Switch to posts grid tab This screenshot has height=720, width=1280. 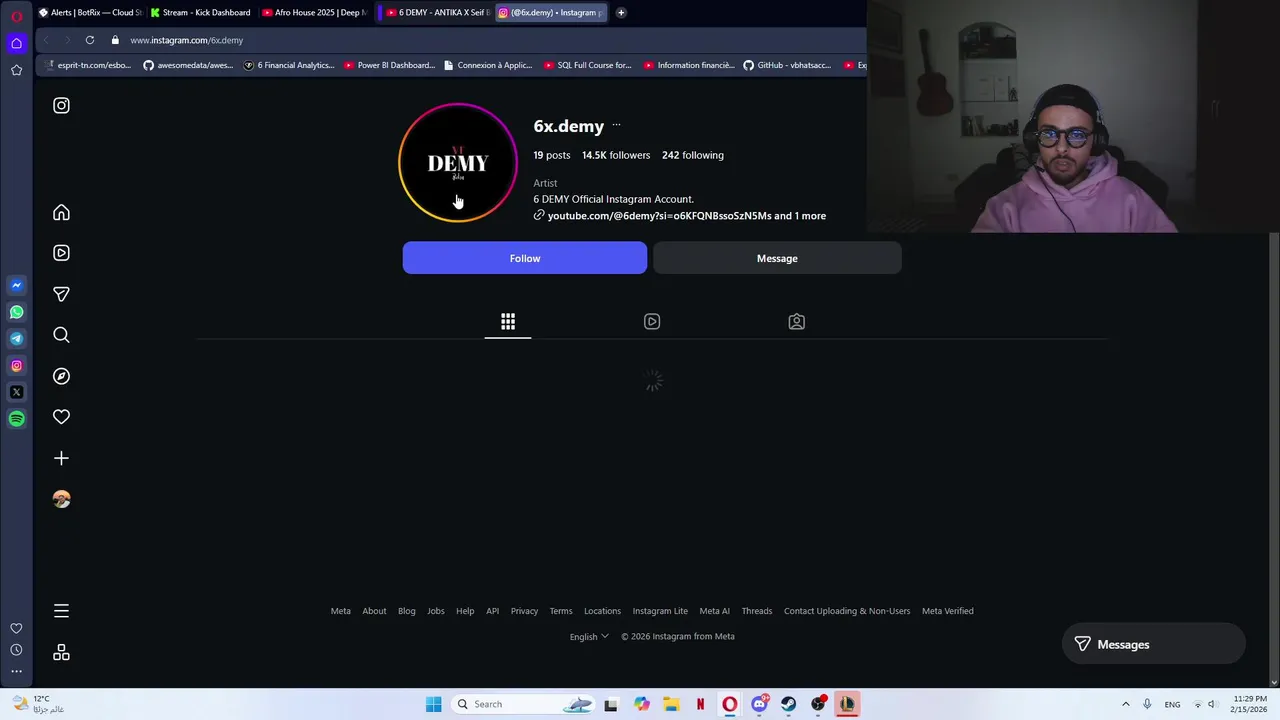tap(508, 321)
